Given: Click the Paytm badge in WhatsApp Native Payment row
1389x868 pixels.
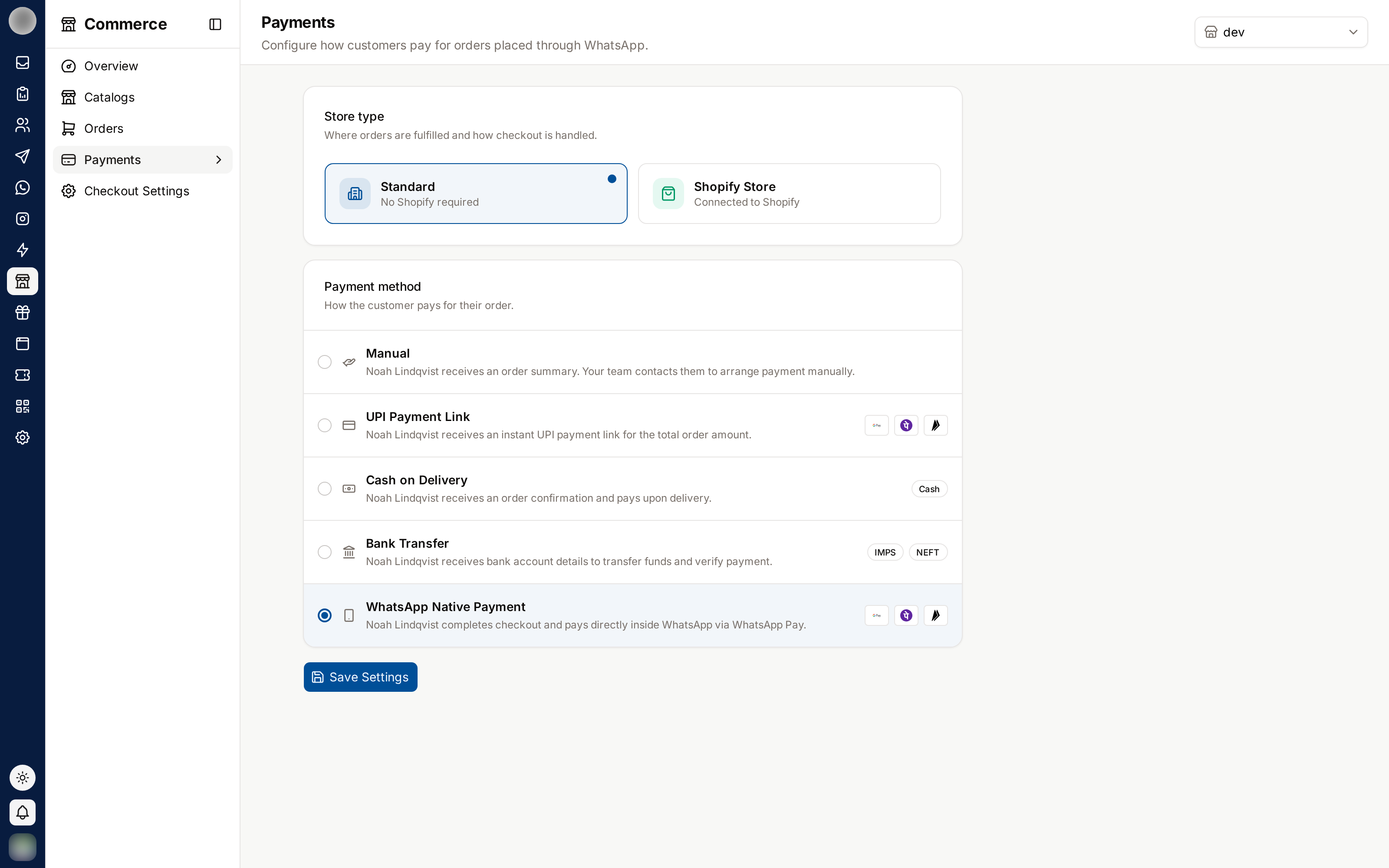Looking at the screenshot, I should click(935, 615).
